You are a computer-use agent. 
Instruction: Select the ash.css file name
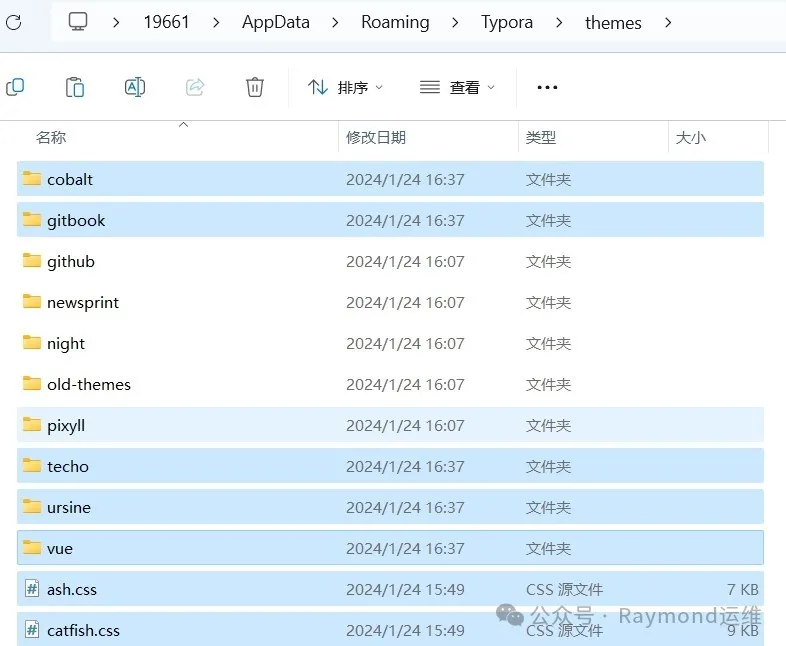(72, 589)
